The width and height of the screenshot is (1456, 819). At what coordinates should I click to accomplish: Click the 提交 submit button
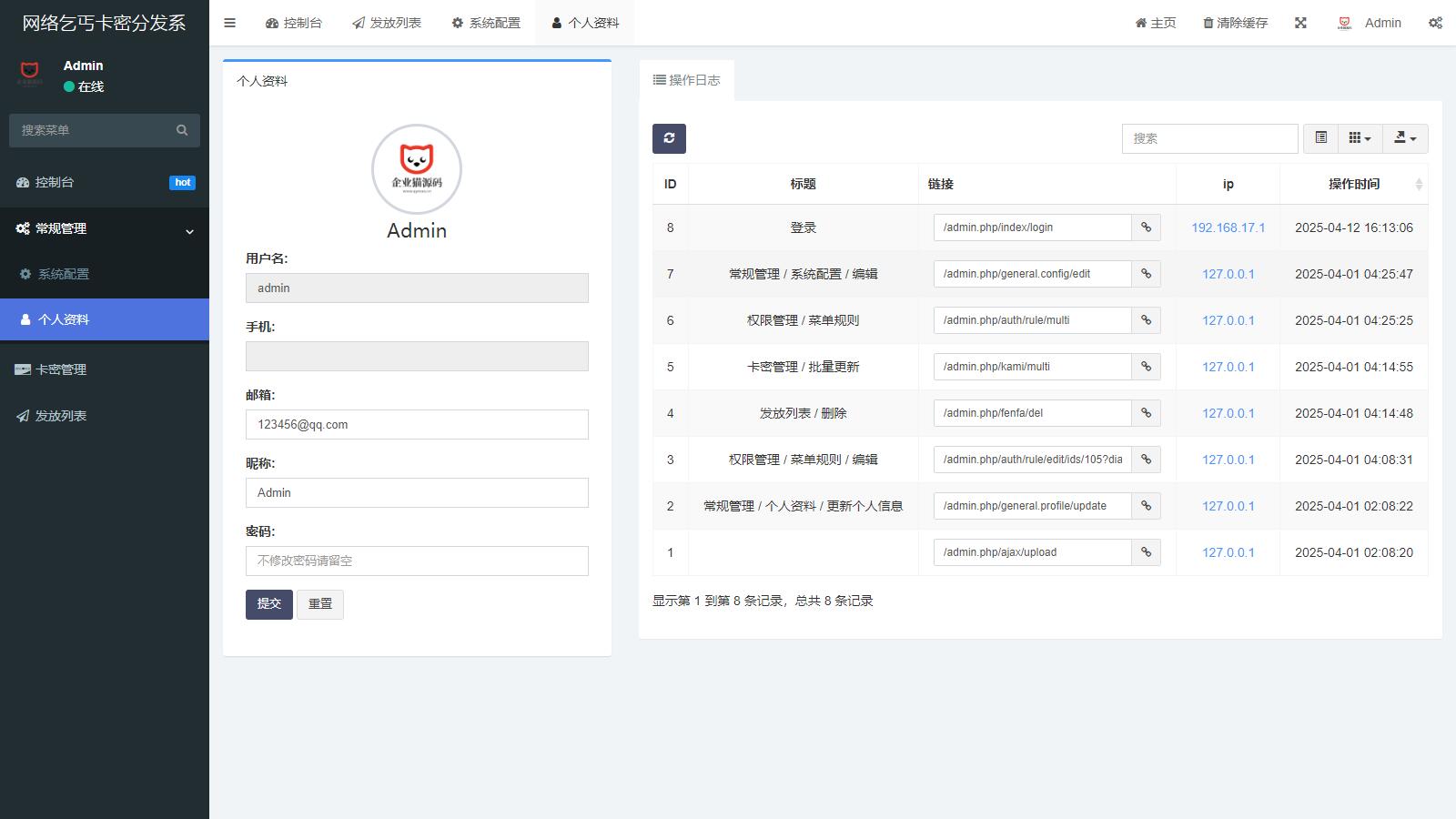(x=268, y=604)
